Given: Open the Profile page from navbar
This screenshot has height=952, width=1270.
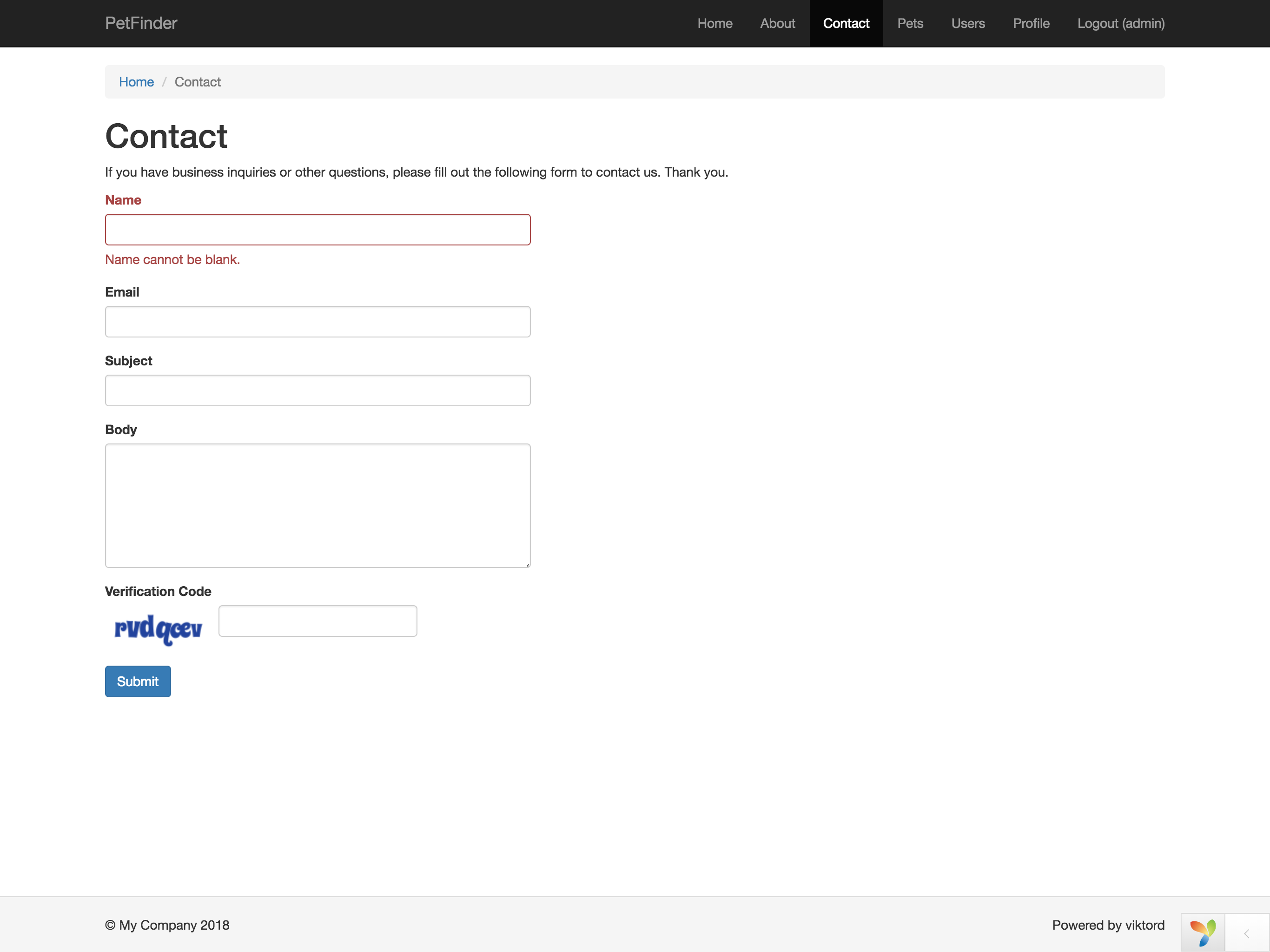Looking at the screenshot, I should pos(1031,24).
